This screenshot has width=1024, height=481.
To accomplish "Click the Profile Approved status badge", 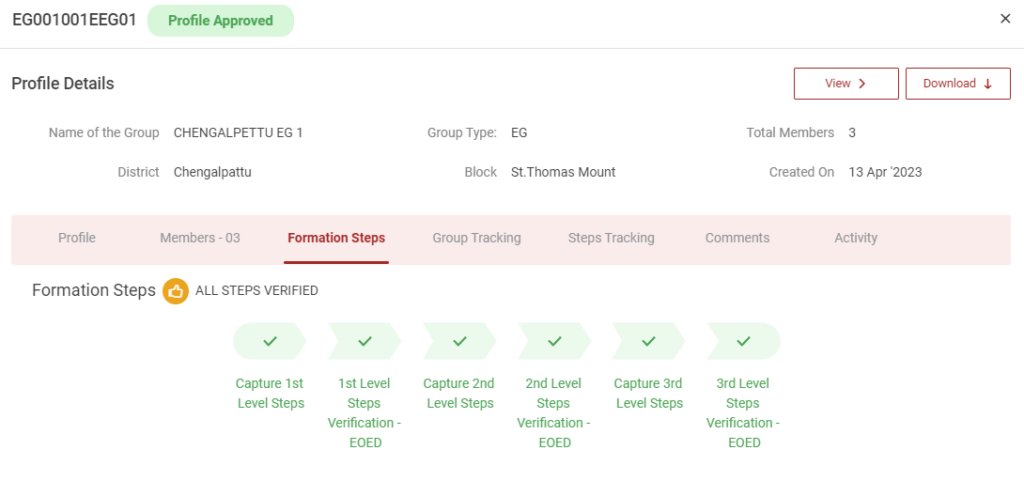I will [220, 20].
